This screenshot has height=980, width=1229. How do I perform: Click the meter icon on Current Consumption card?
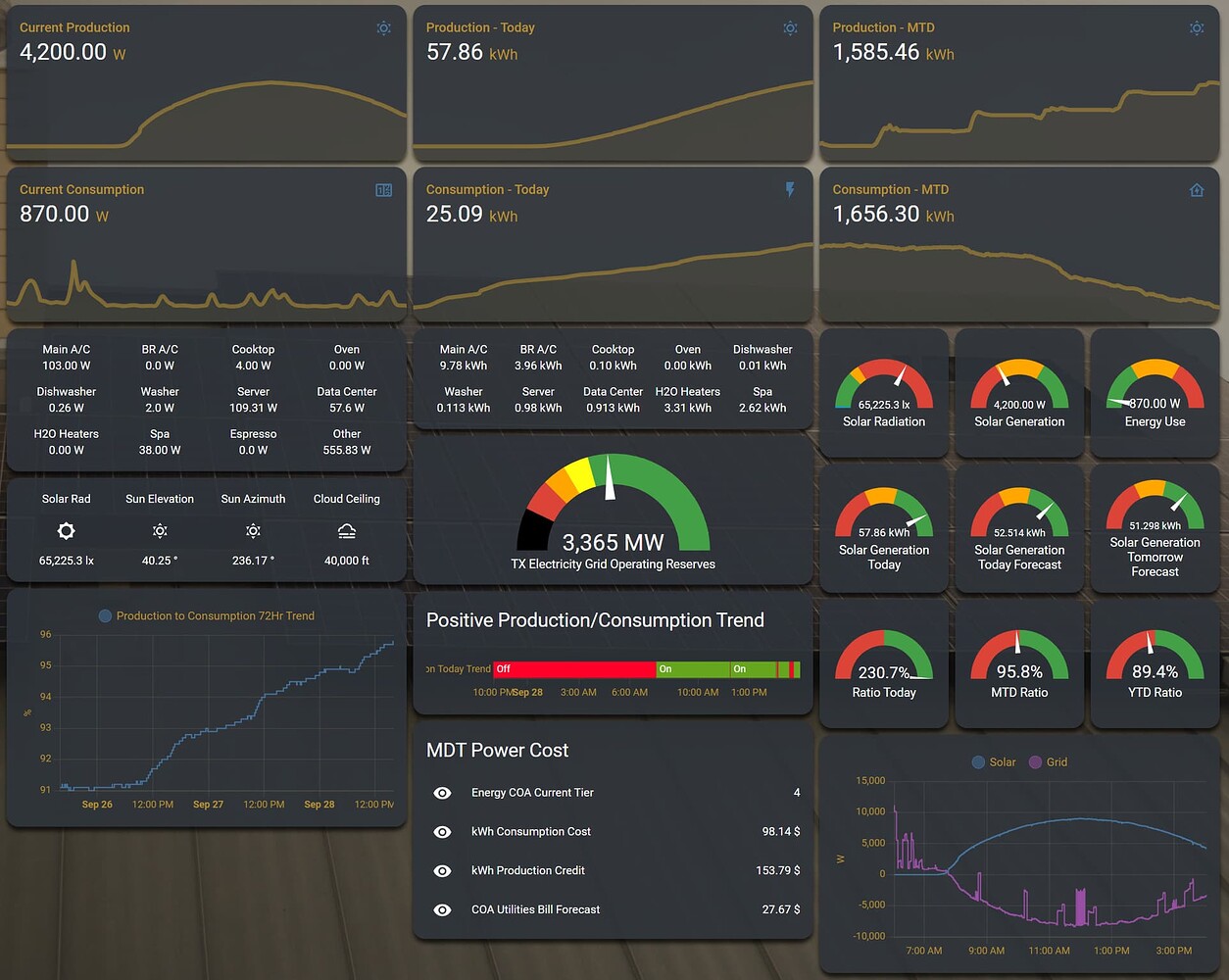[x=383, y=189]
